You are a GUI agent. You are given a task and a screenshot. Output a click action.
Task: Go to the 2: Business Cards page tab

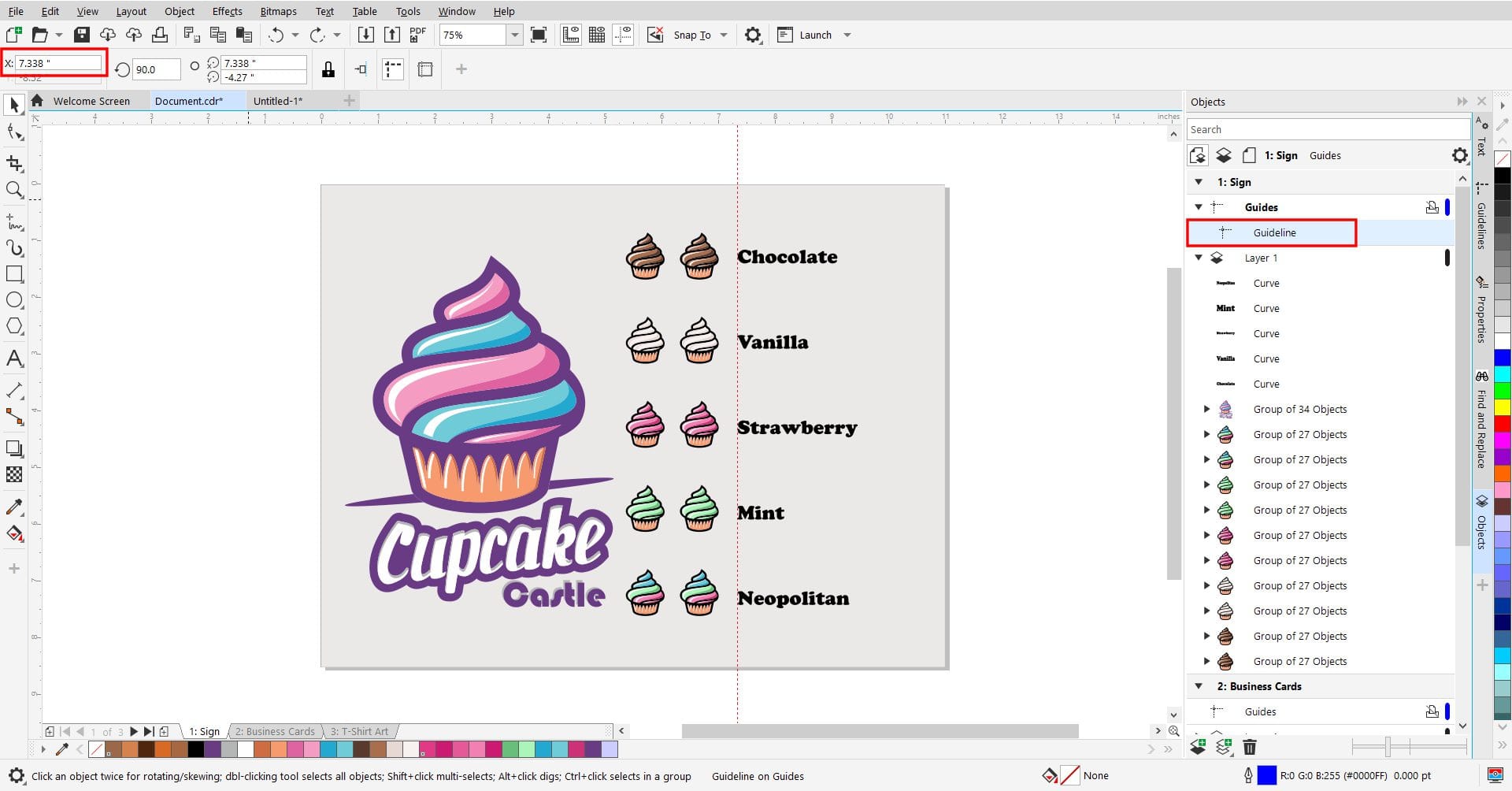(x=275, y=731)
